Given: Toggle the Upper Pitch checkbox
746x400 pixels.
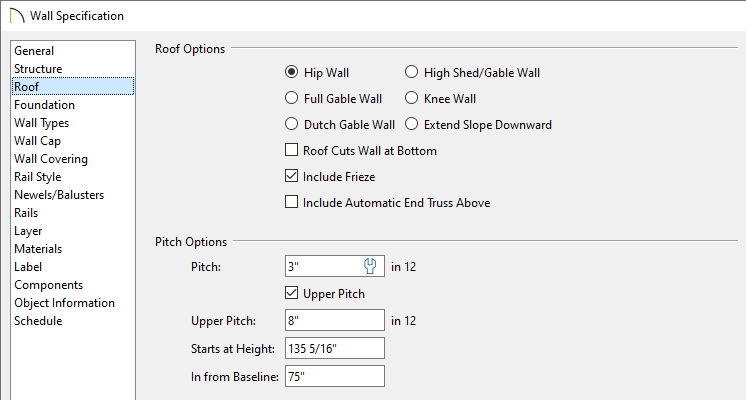Looking at the screenshot, I should click(x=291, y=293).
